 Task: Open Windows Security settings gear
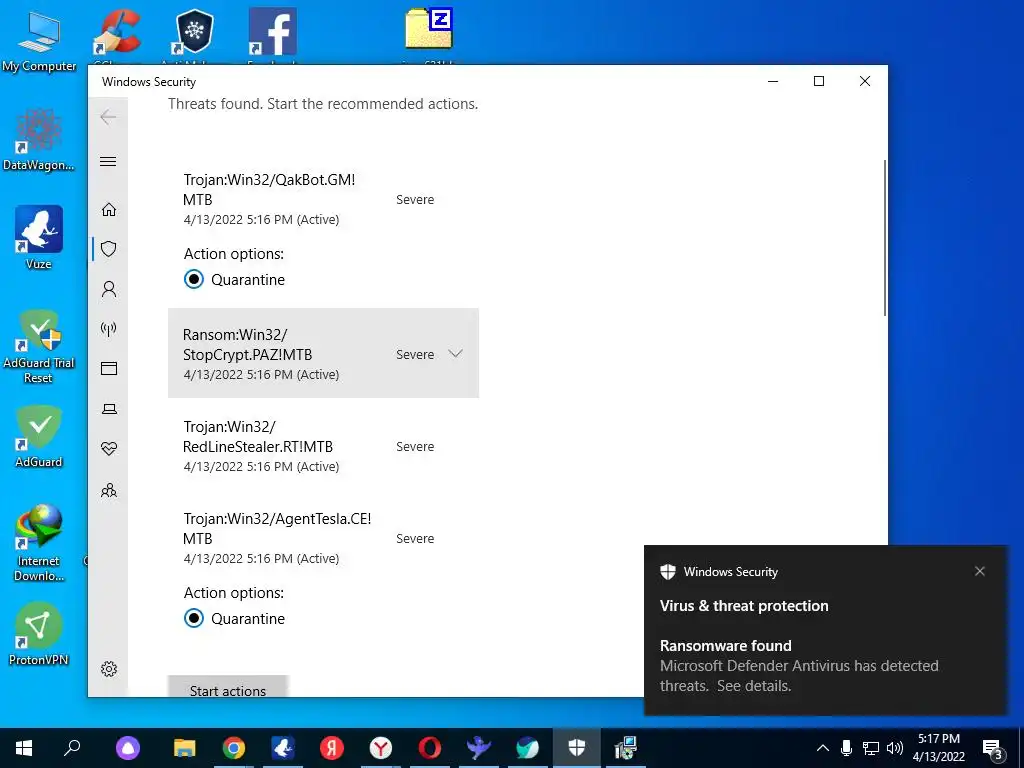pos(109,669)
